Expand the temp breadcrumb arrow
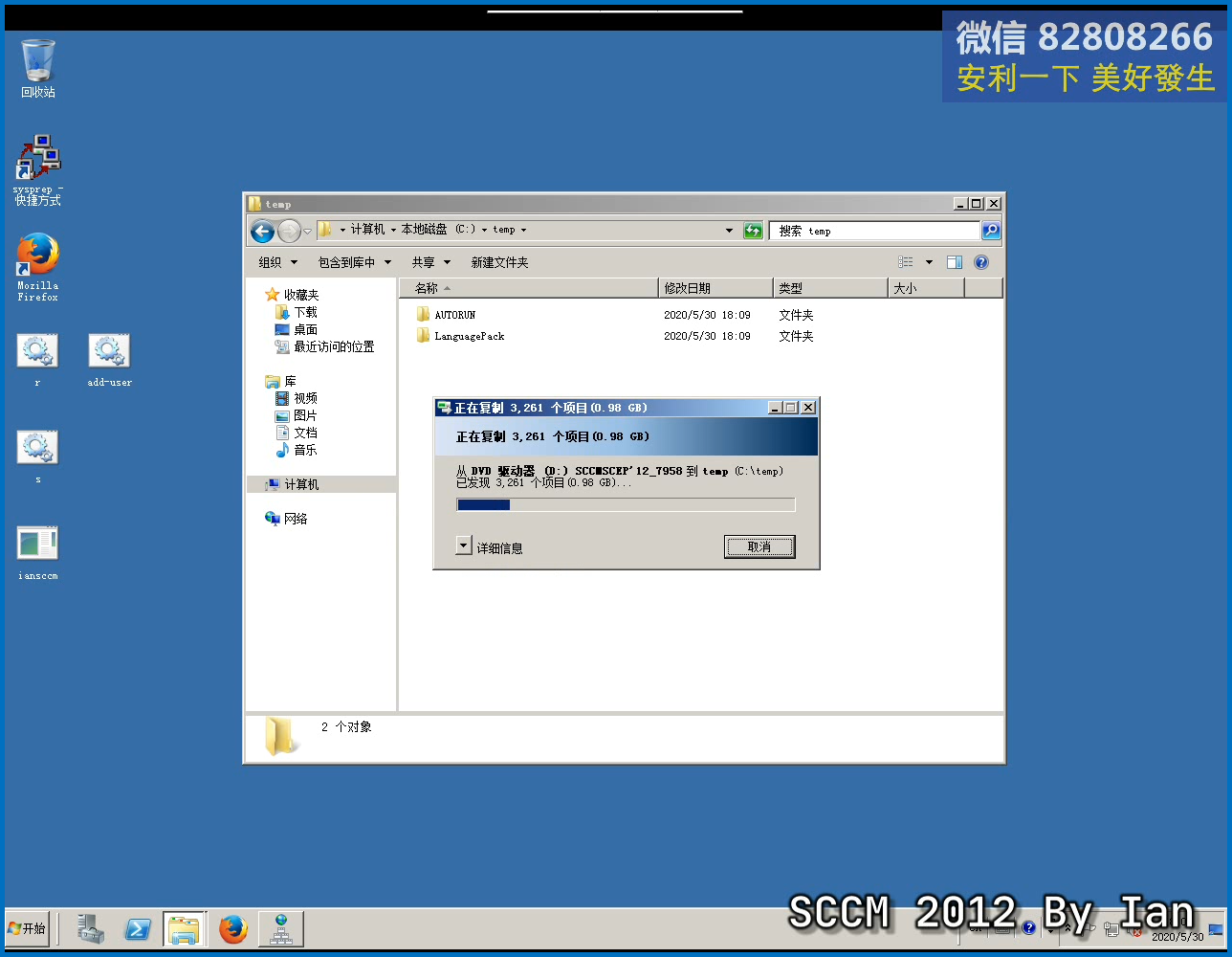 (x=523, y=230)
